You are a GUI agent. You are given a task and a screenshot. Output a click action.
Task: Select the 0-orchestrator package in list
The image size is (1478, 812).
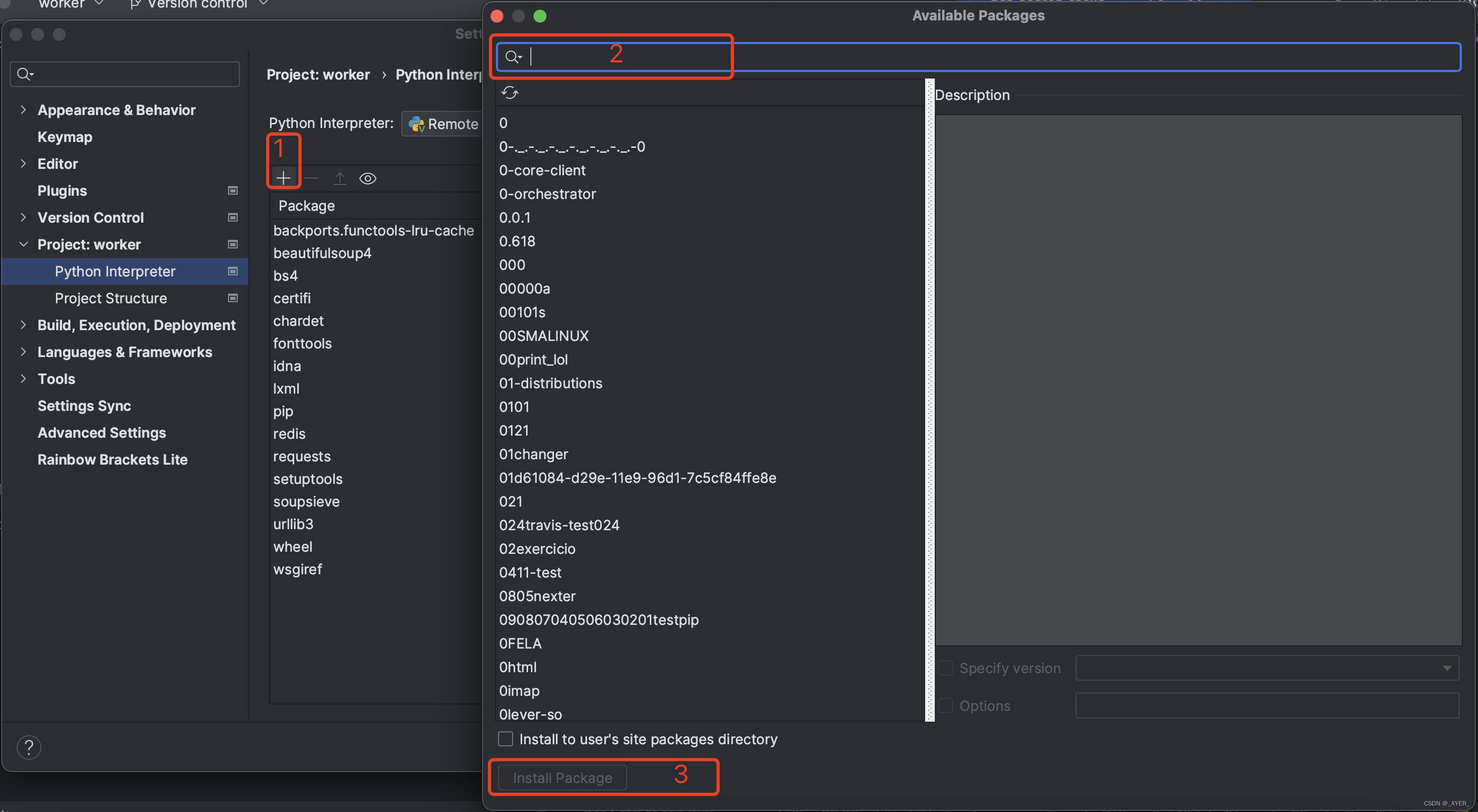tap(548, 194)
